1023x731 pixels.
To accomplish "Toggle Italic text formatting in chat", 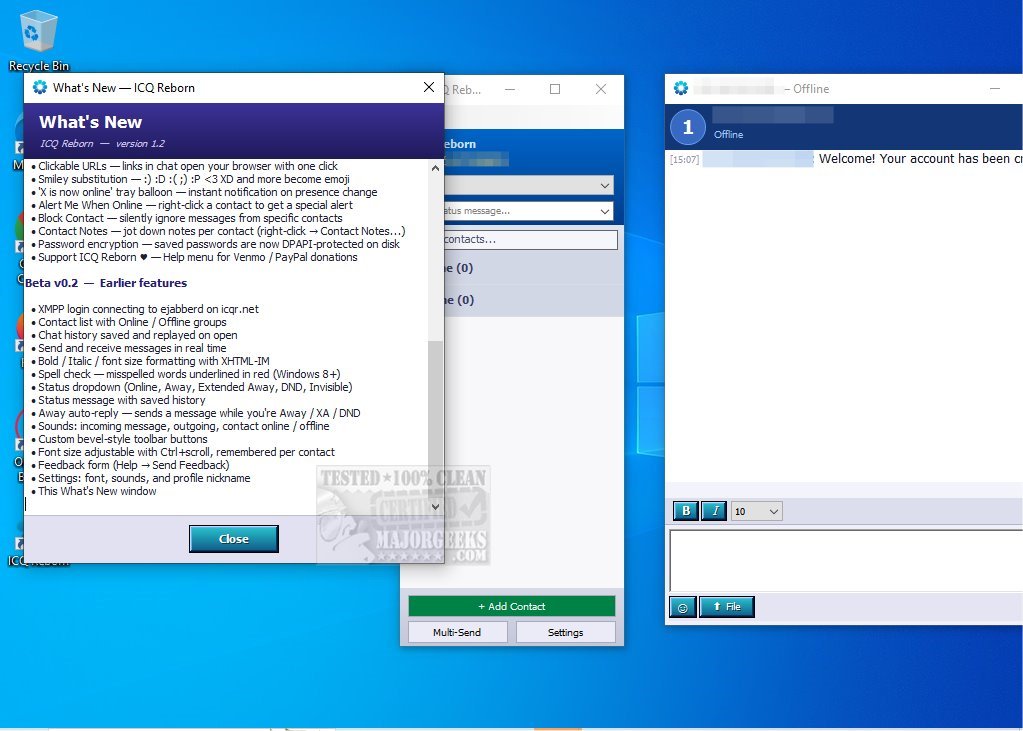I will pyautogui.click(x=714, y=511).
